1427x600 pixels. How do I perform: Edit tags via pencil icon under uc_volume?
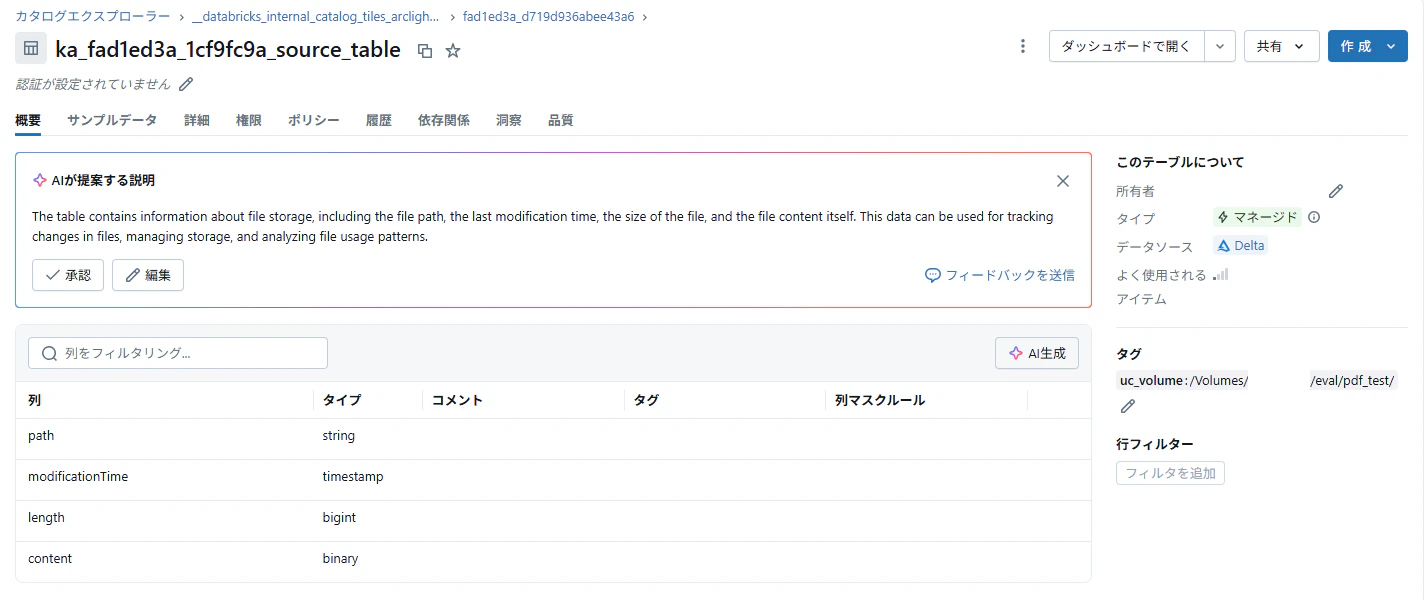(1127, 405)
